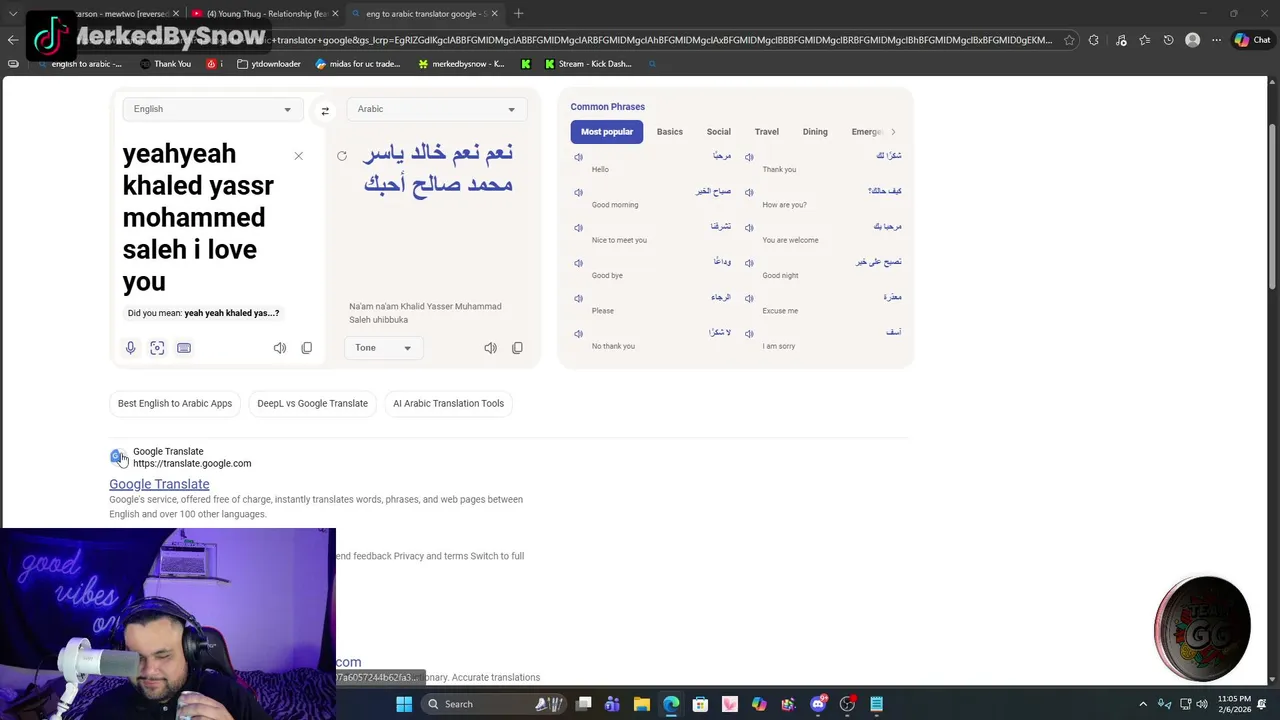
Task: Swap English and Arabic languages
Action: click(325, 111)
